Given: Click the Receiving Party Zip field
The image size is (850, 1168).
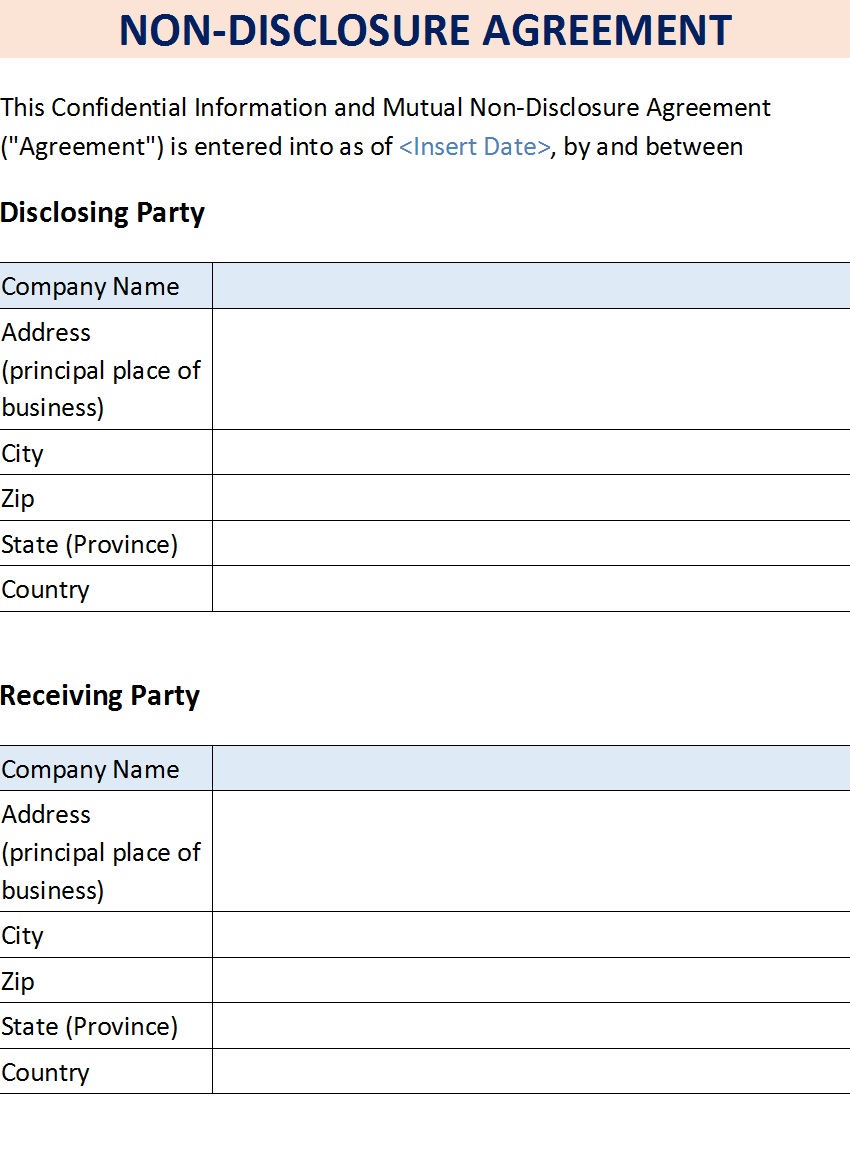Looking at the screenshot, I should 531,980.
